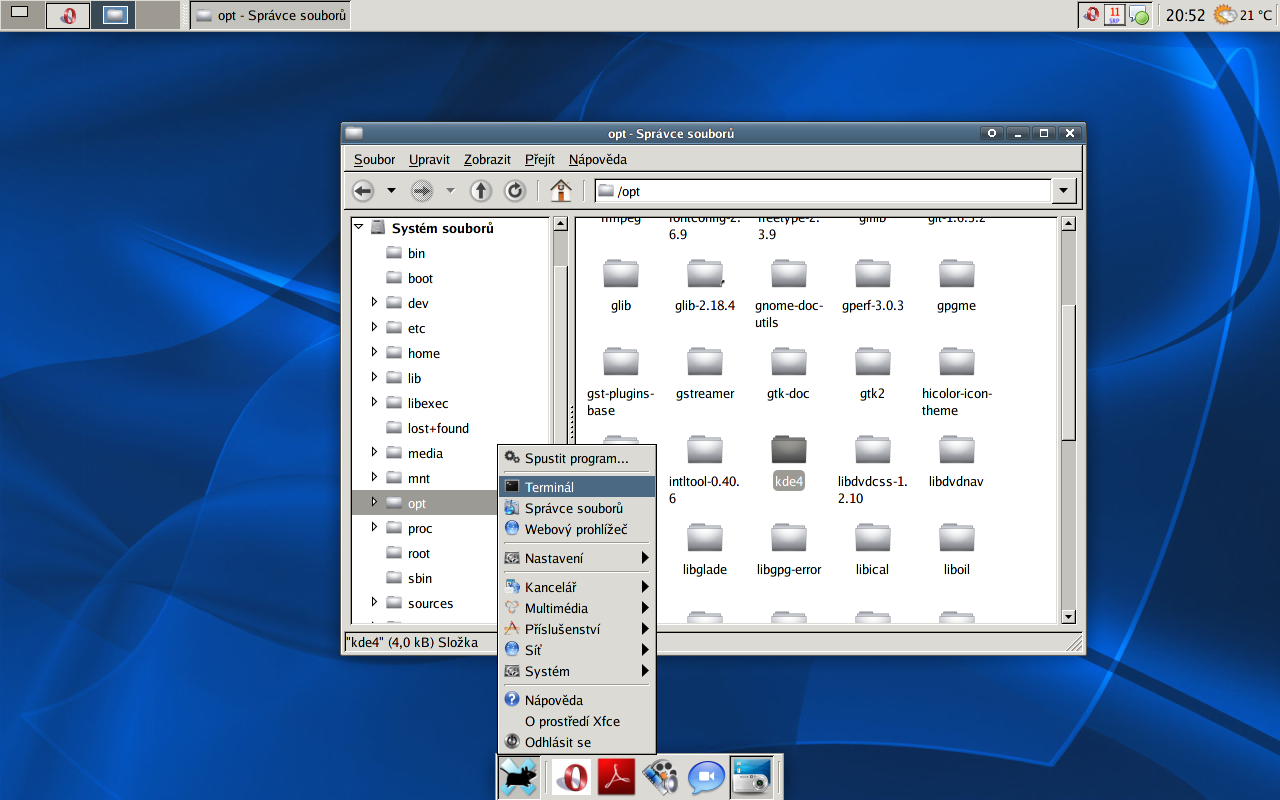Open the movie player icon in the dock
1280x800 pixels.
click(661, 777)
